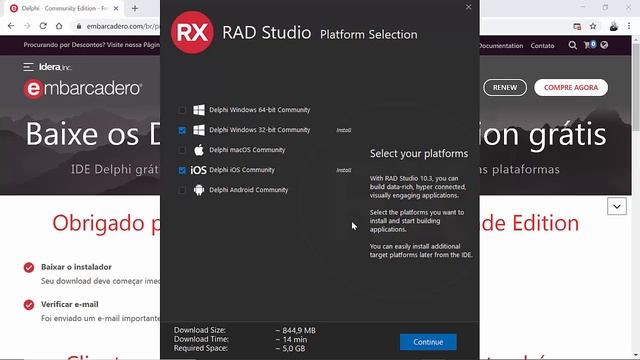This screenshot has width=640, height=360.
Task: Click the 844,9 MB download size value
Action: click(x=296, y=330)
